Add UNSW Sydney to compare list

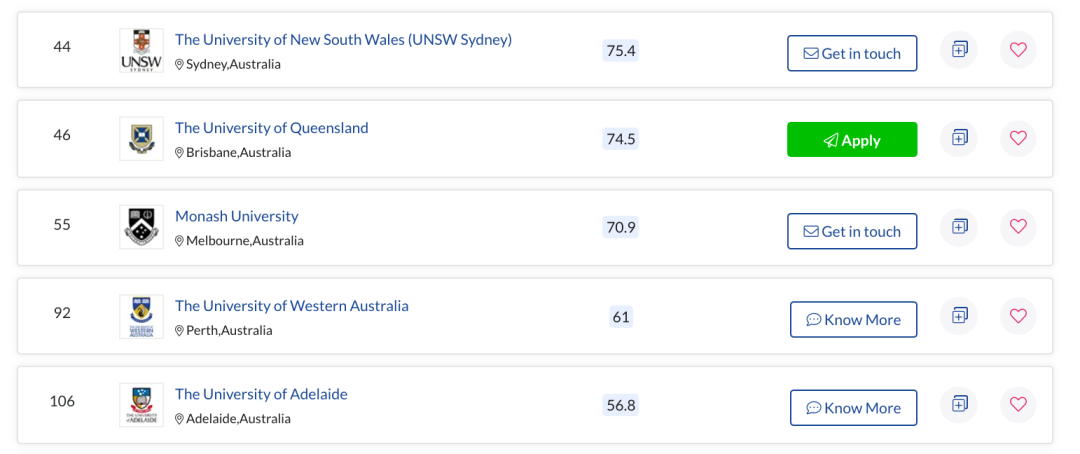tap(959, 50)
